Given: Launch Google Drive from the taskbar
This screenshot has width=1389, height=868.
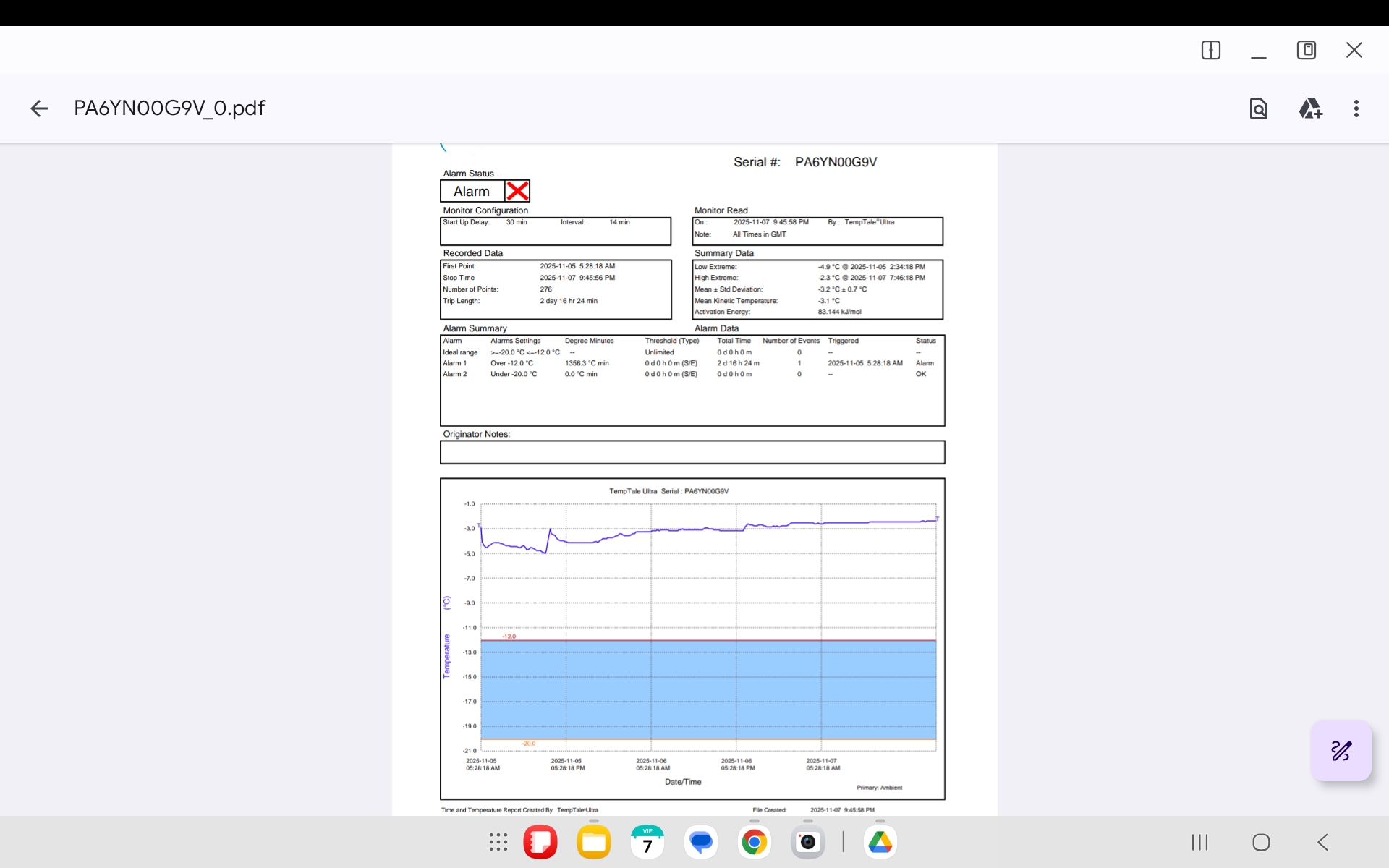Looking at the screenshot, I should coord(880,842).
